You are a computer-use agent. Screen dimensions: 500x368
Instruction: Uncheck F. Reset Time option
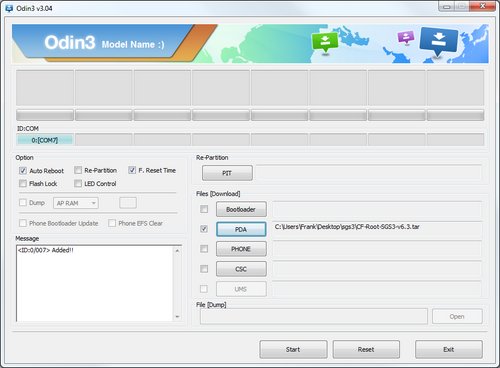(x=132, y=170)
